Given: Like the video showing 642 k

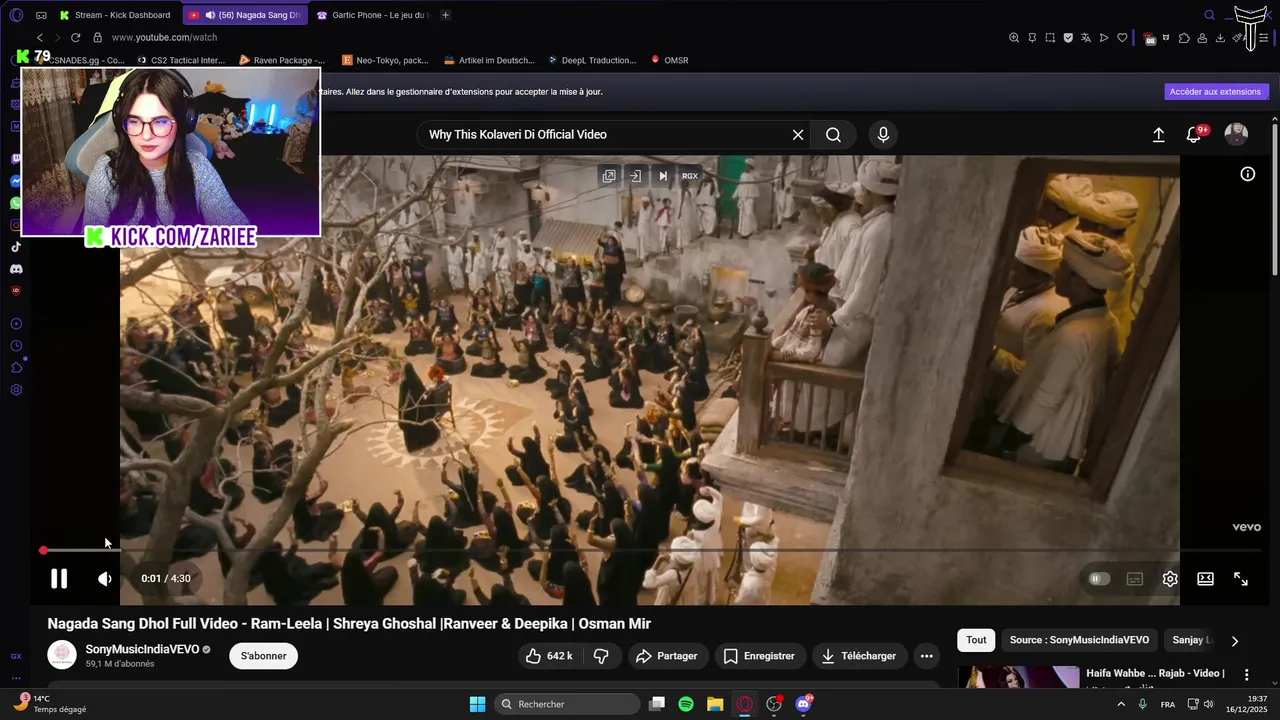Looking at the screenshot, I should click(x=549, y=656).
